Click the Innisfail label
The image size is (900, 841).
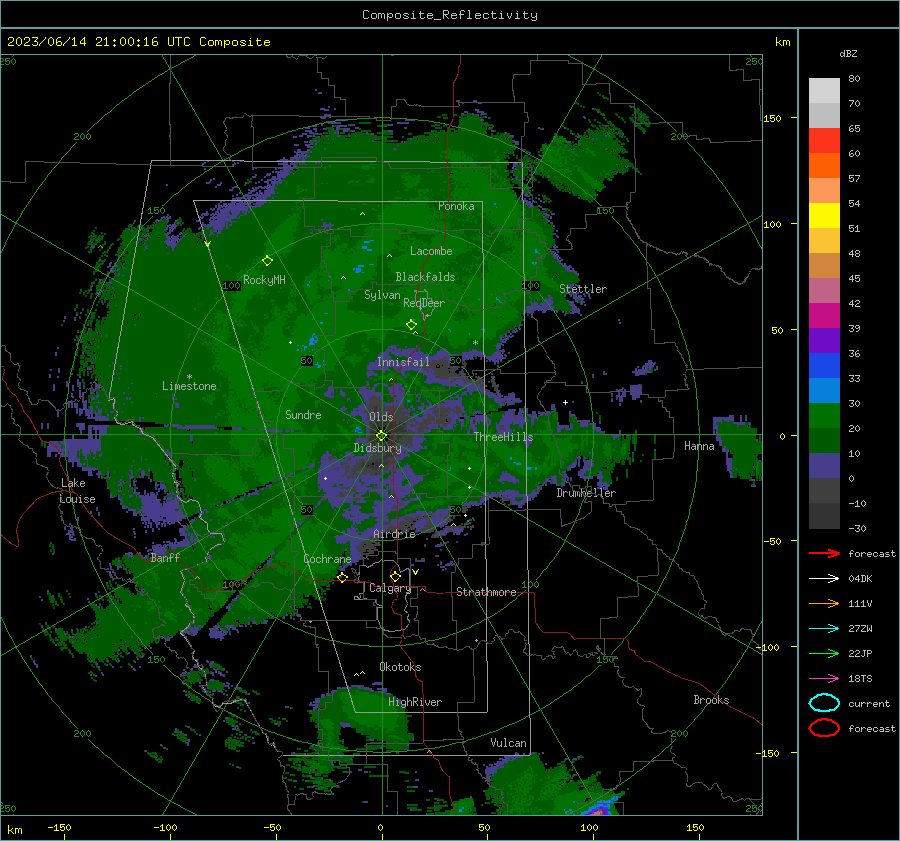(403, 362)
